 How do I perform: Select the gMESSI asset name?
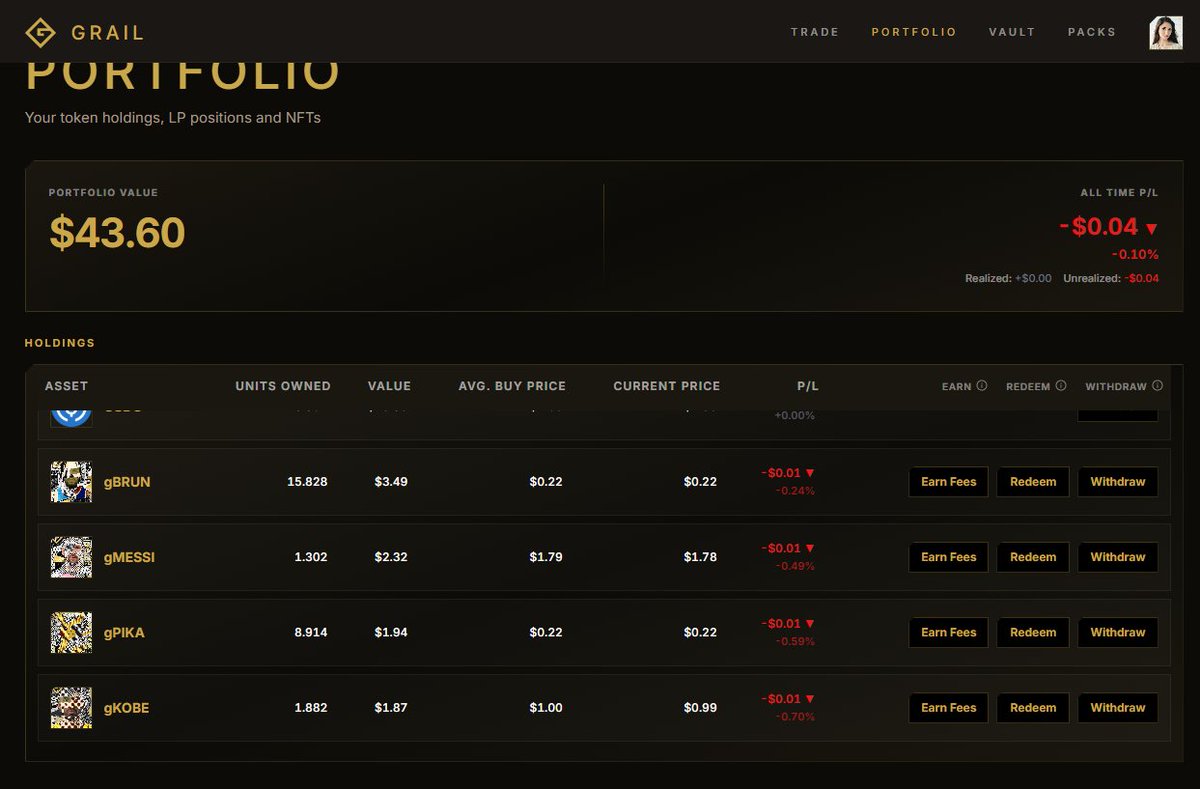click(129, 557)
